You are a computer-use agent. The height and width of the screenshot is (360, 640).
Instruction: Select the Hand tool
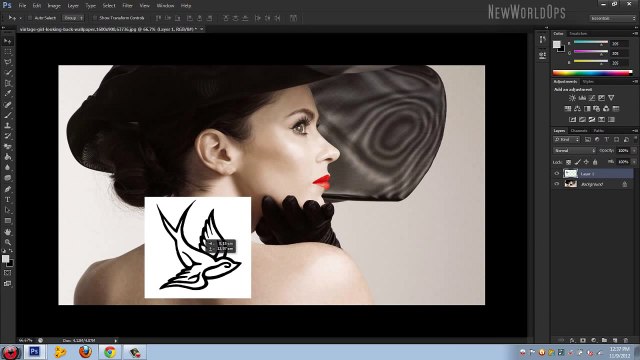[8, 232]
